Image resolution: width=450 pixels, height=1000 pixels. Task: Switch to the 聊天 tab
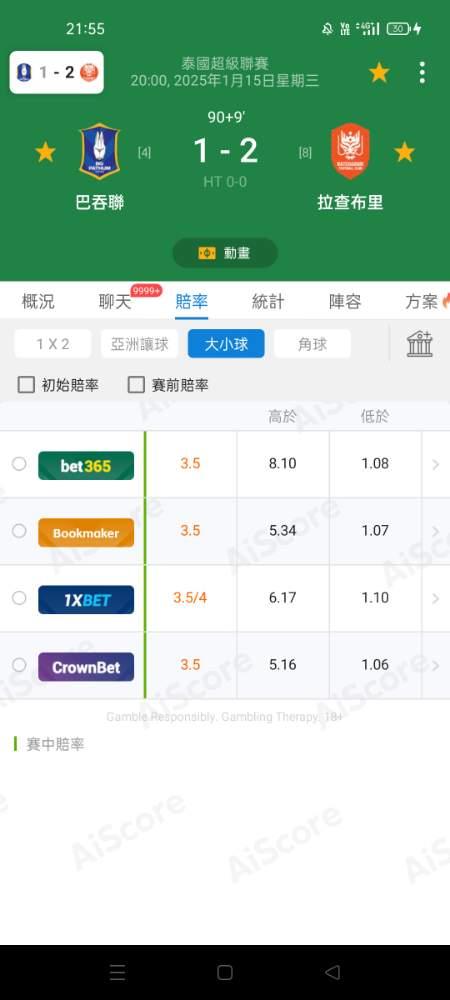click(115, 302)
